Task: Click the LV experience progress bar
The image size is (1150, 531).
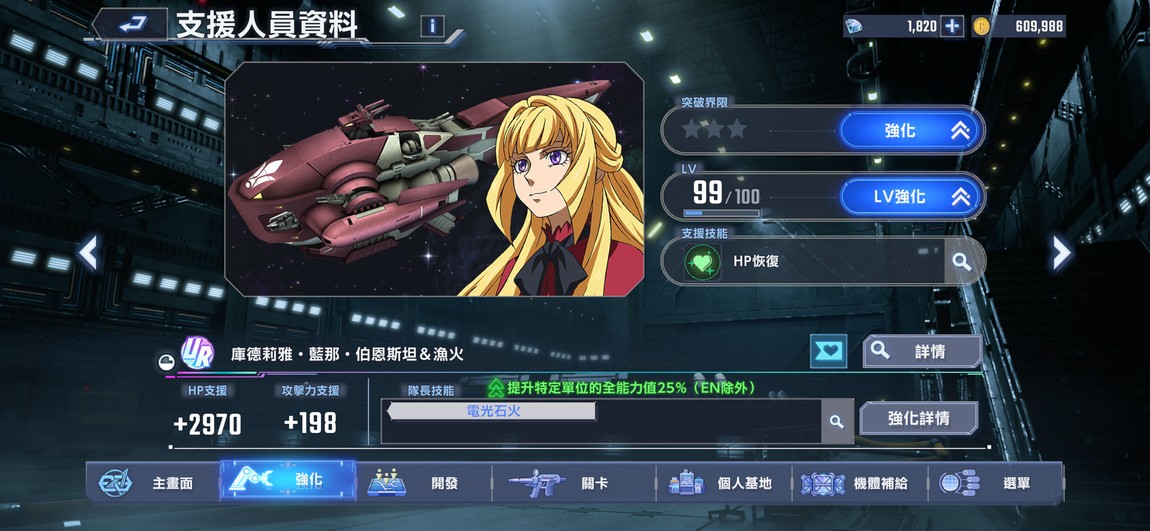Action: 722,213
